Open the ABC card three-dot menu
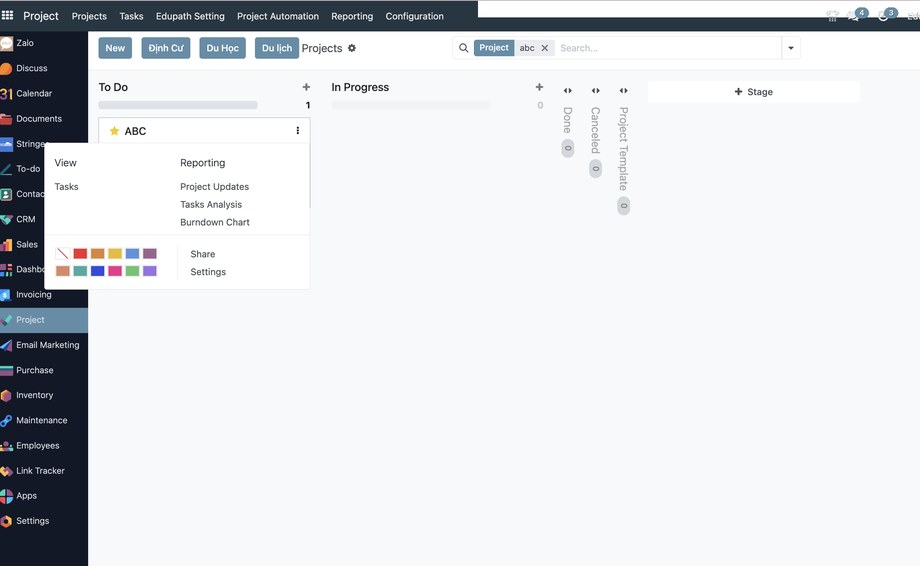 tap(297, 131)
